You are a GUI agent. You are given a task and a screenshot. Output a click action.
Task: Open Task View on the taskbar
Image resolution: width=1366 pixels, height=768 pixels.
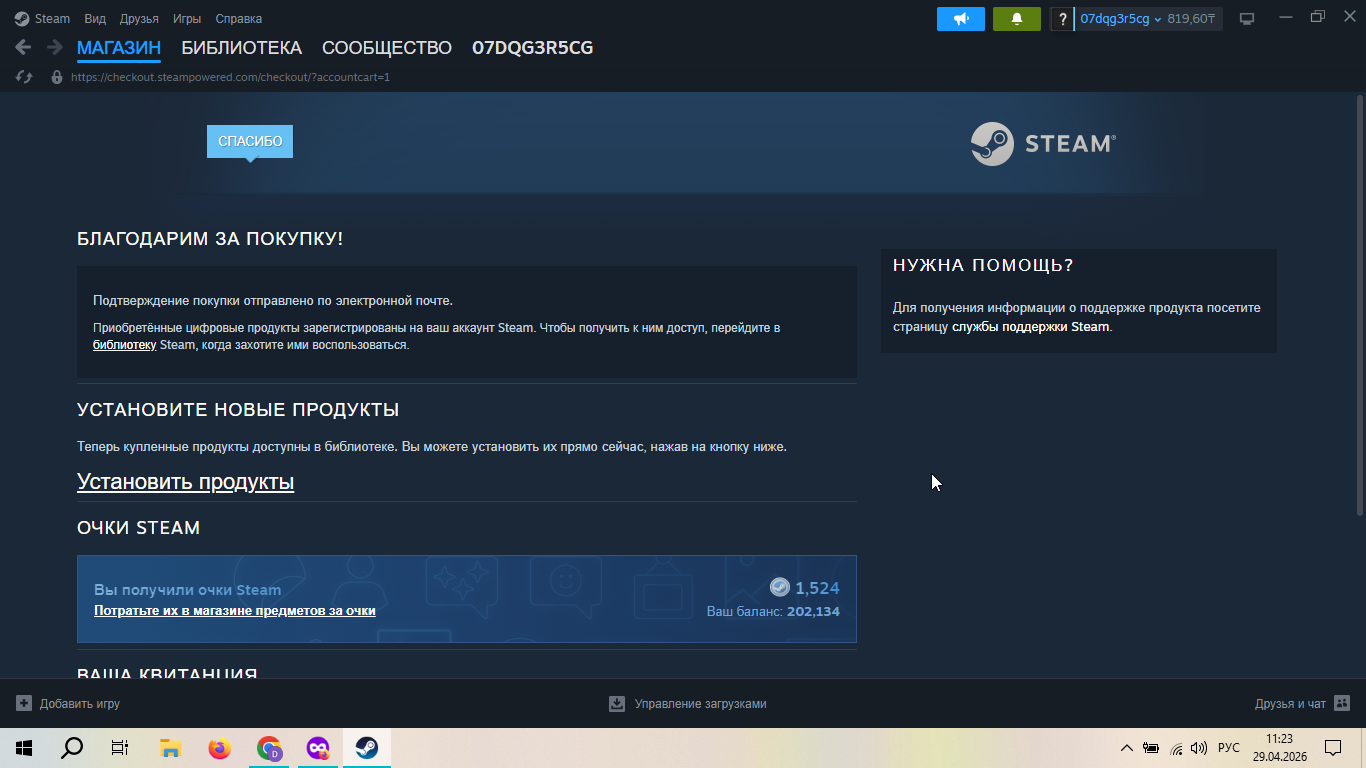(x=120, y=748)
